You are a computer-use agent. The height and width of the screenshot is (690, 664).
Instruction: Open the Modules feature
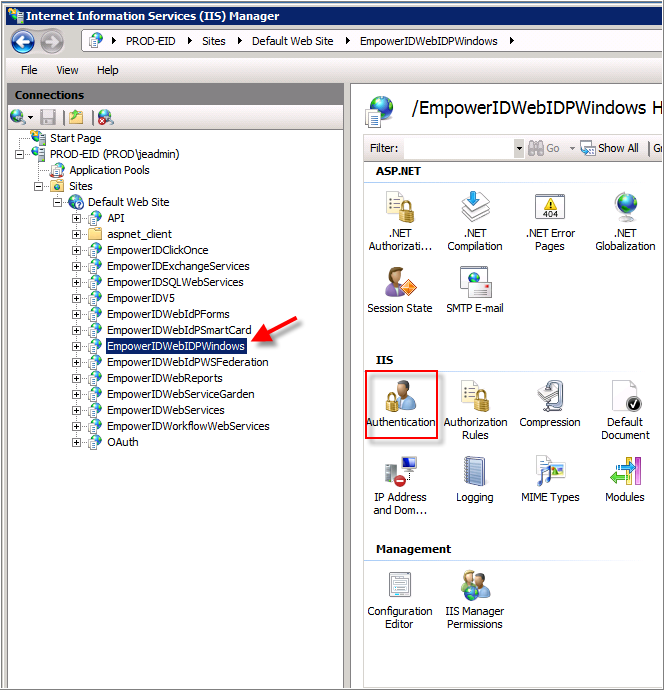click(x=625, y=479)
